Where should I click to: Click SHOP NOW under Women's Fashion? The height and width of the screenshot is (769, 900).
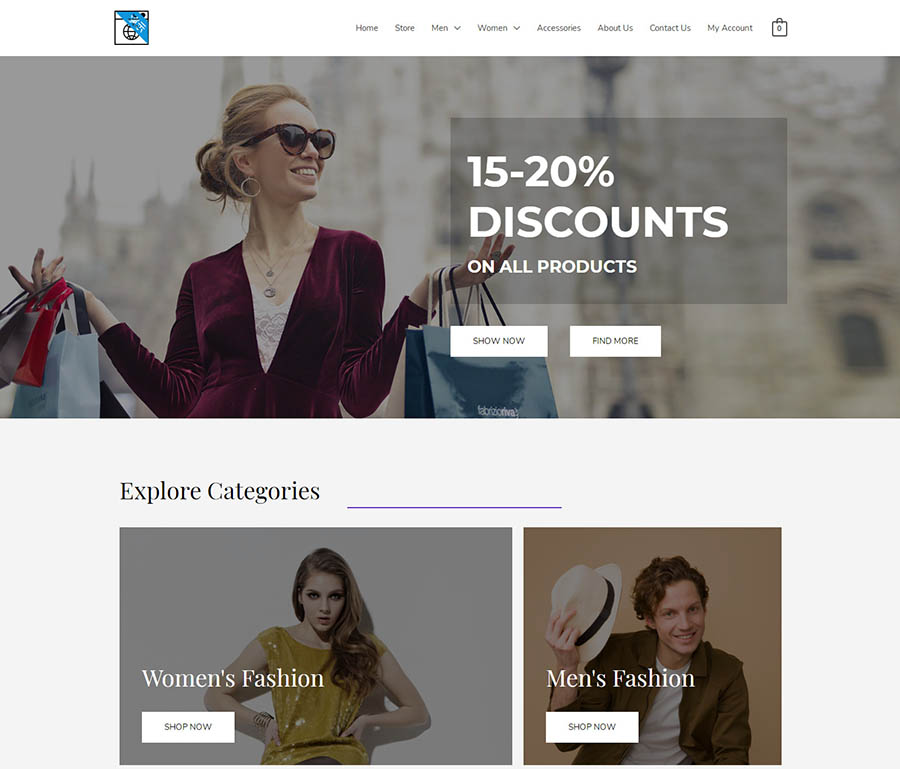tap(188, 727)
